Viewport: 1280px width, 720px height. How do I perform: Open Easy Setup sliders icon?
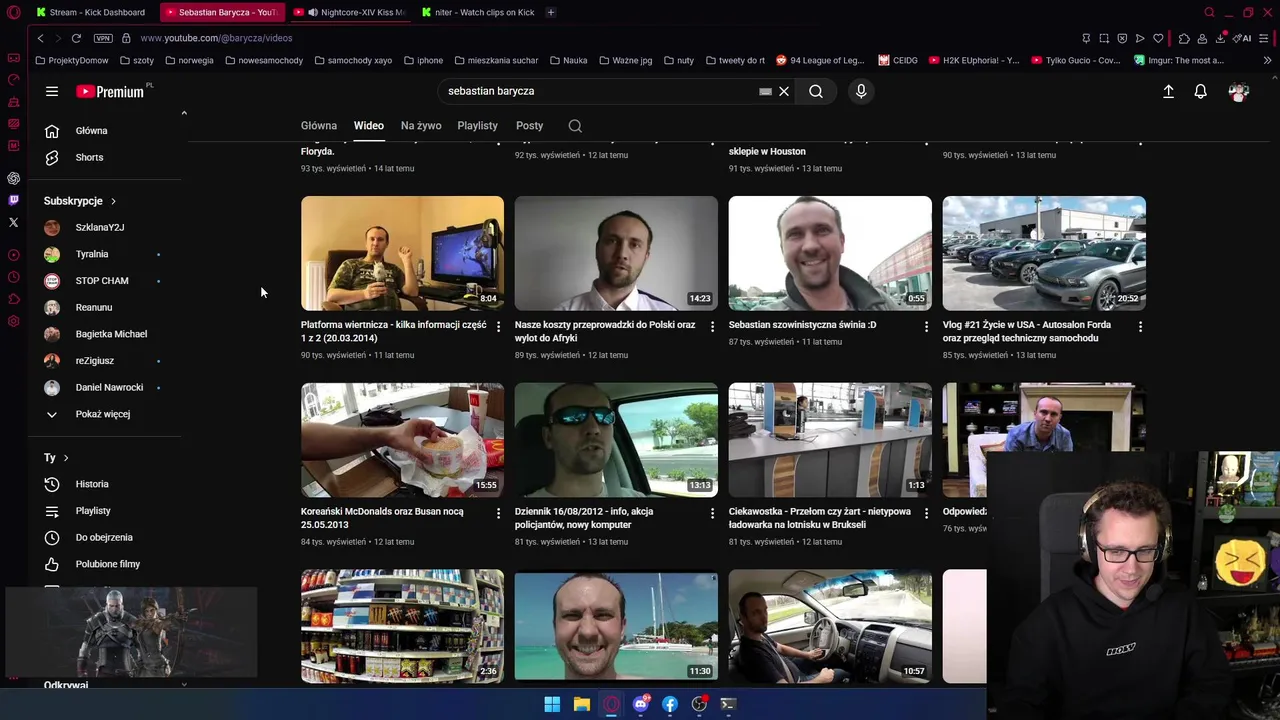(1263, 38)
